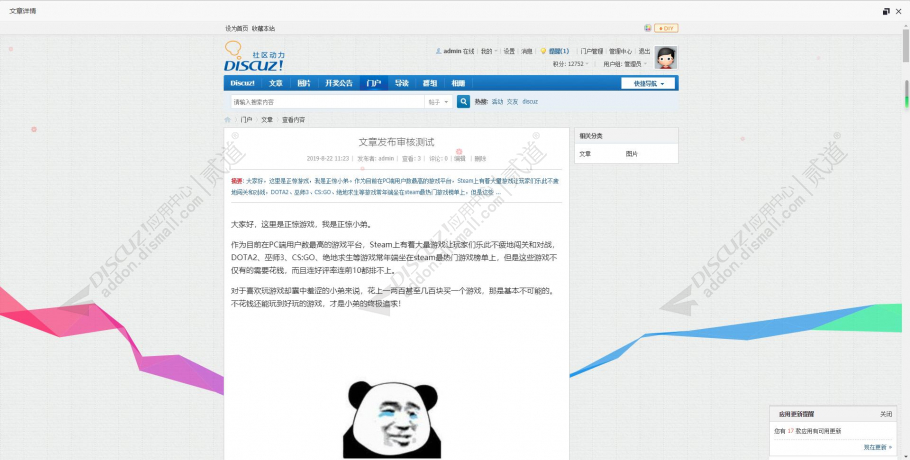Select the 群组 nav tab
The image size is (910, 460).
tap(429, 83)
